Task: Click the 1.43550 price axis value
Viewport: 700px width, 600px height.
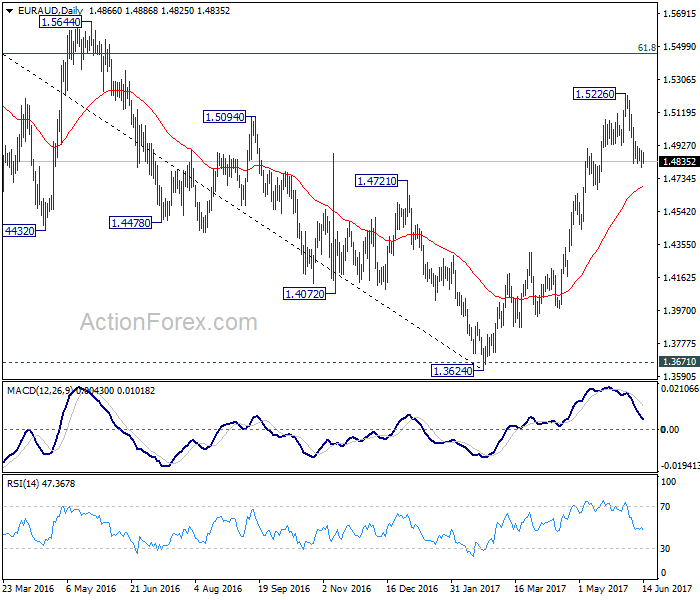Action: 679,245
